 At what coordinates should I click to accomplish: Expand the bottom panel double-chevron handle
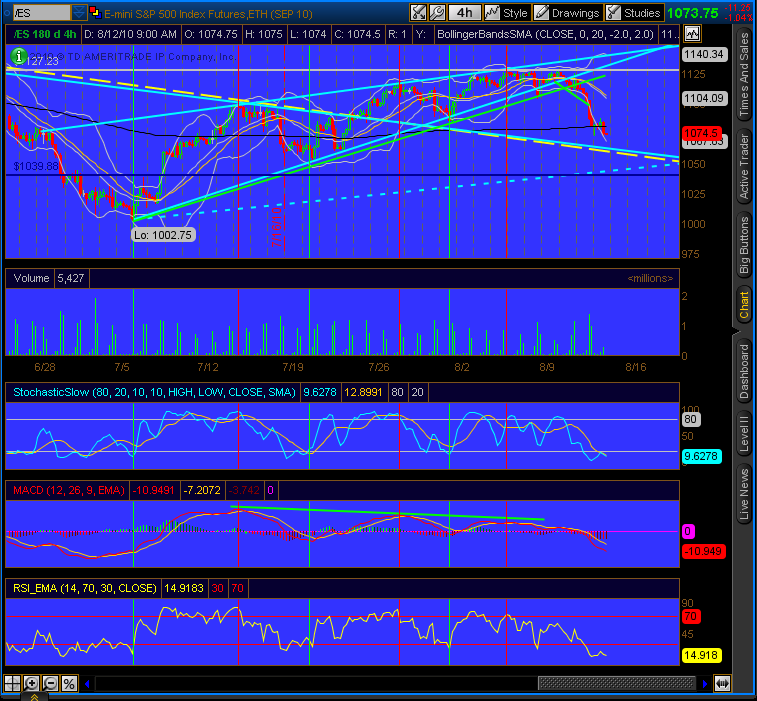point(34,697)
